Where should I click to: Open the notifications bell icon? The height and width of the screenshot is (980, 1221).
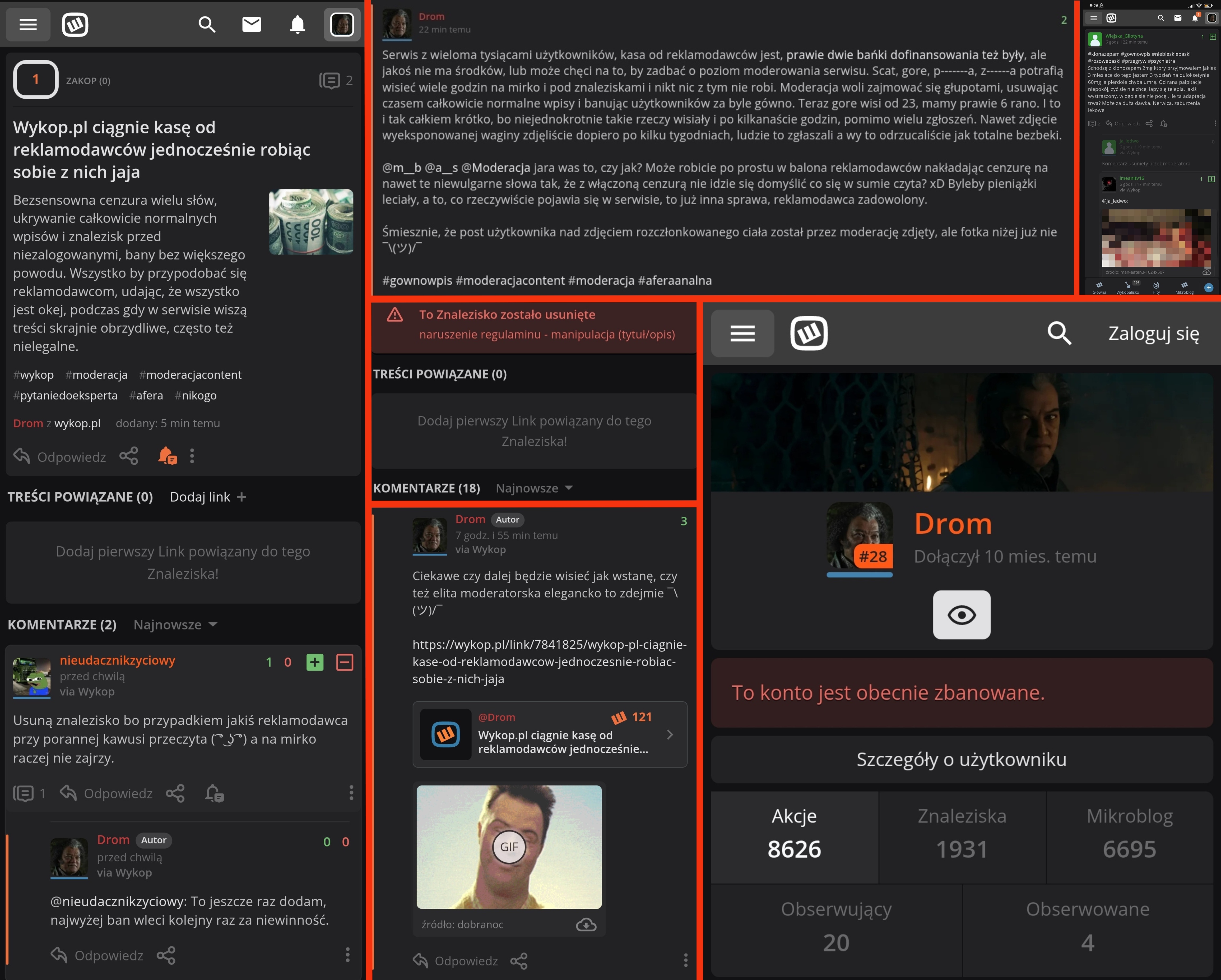(297, 24)
